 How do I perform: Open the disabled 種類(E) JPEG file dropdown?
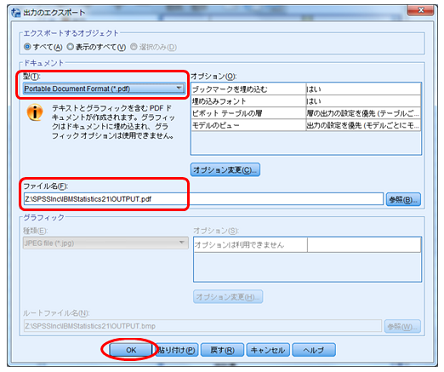tap(105, 243)
